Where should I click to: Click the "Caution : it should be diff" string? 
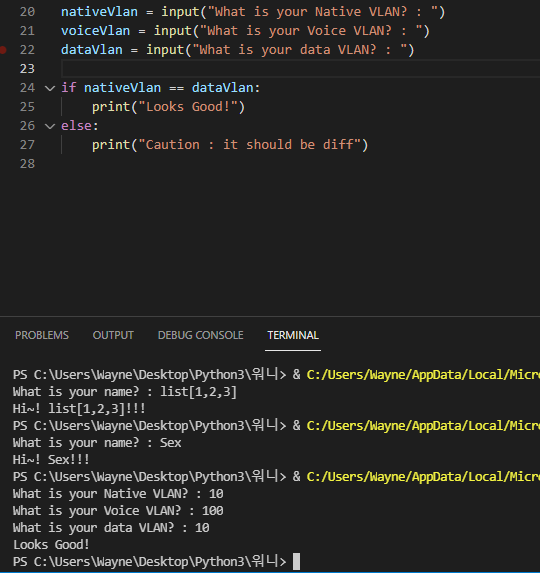pos(250,145)
